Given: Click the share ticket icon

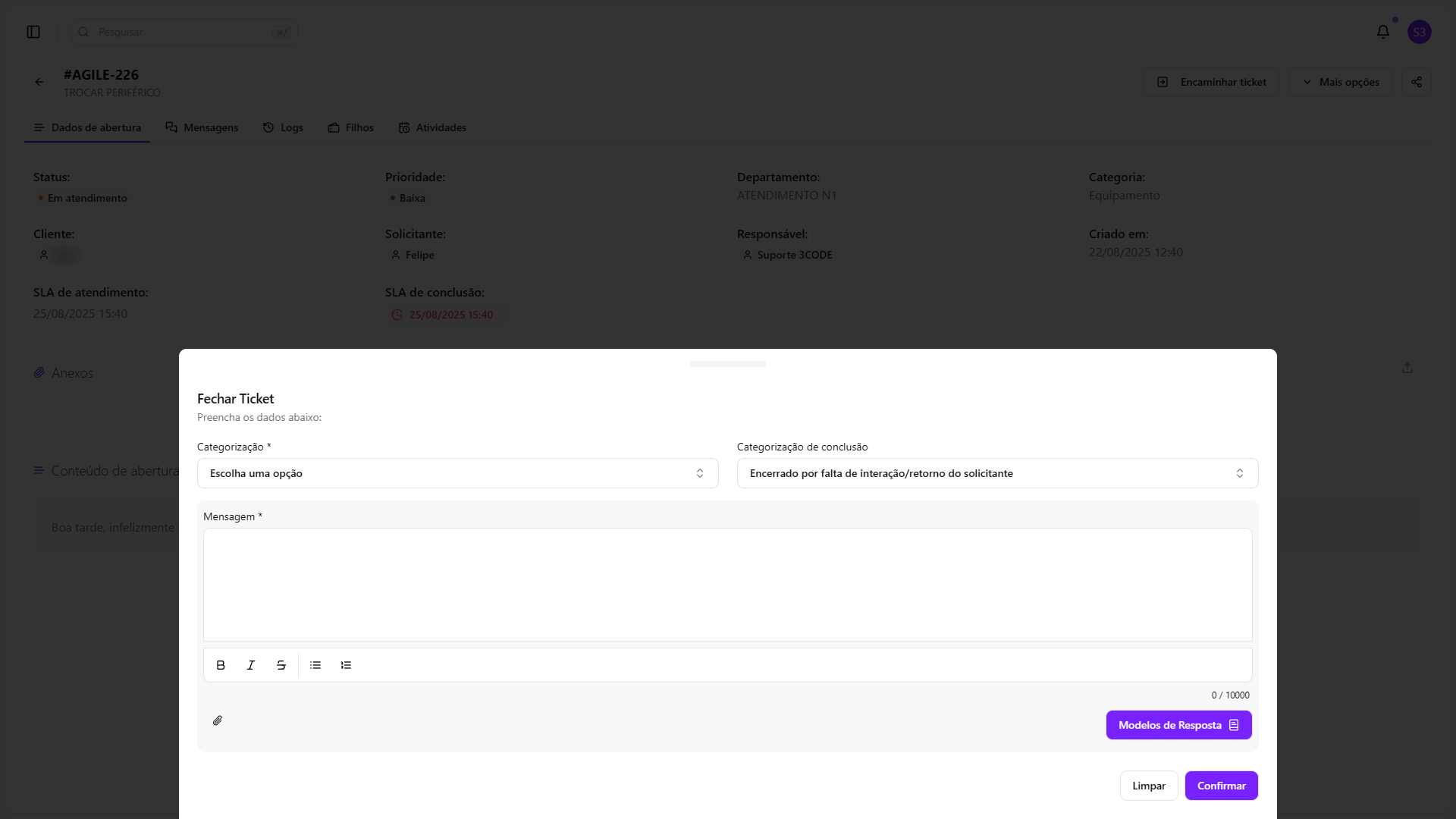Looking at the screenshot, I should tap(1416, 82).
